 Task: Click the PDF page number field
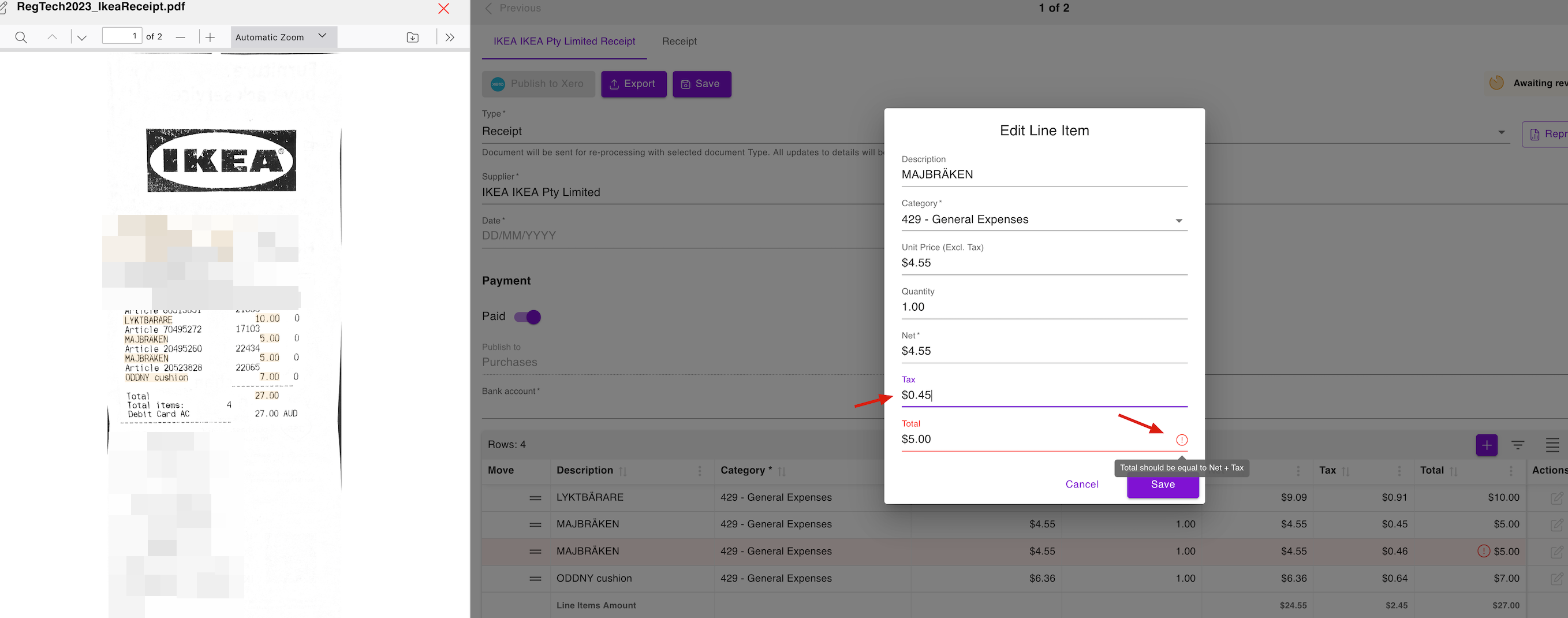122,36
